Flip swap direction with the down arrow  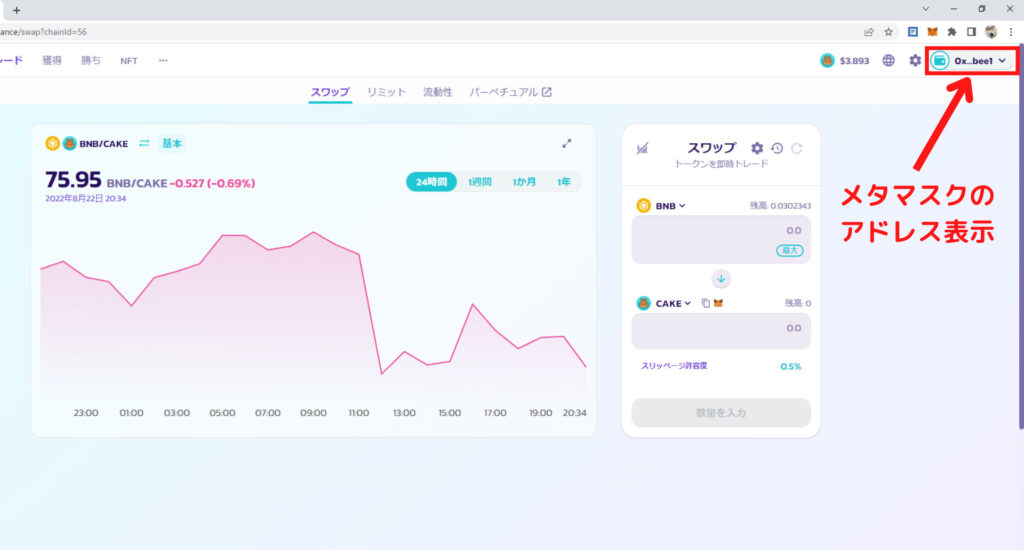coord(721,279)
